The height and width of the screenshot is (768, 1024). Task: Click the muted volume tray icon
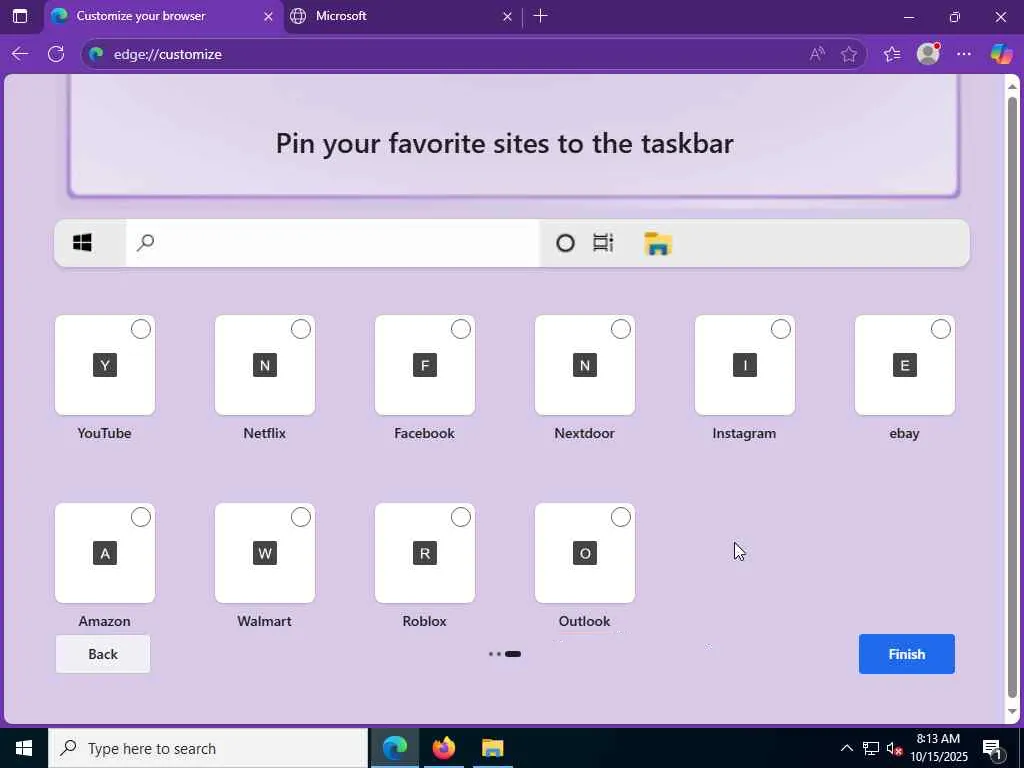click(895, 748)
